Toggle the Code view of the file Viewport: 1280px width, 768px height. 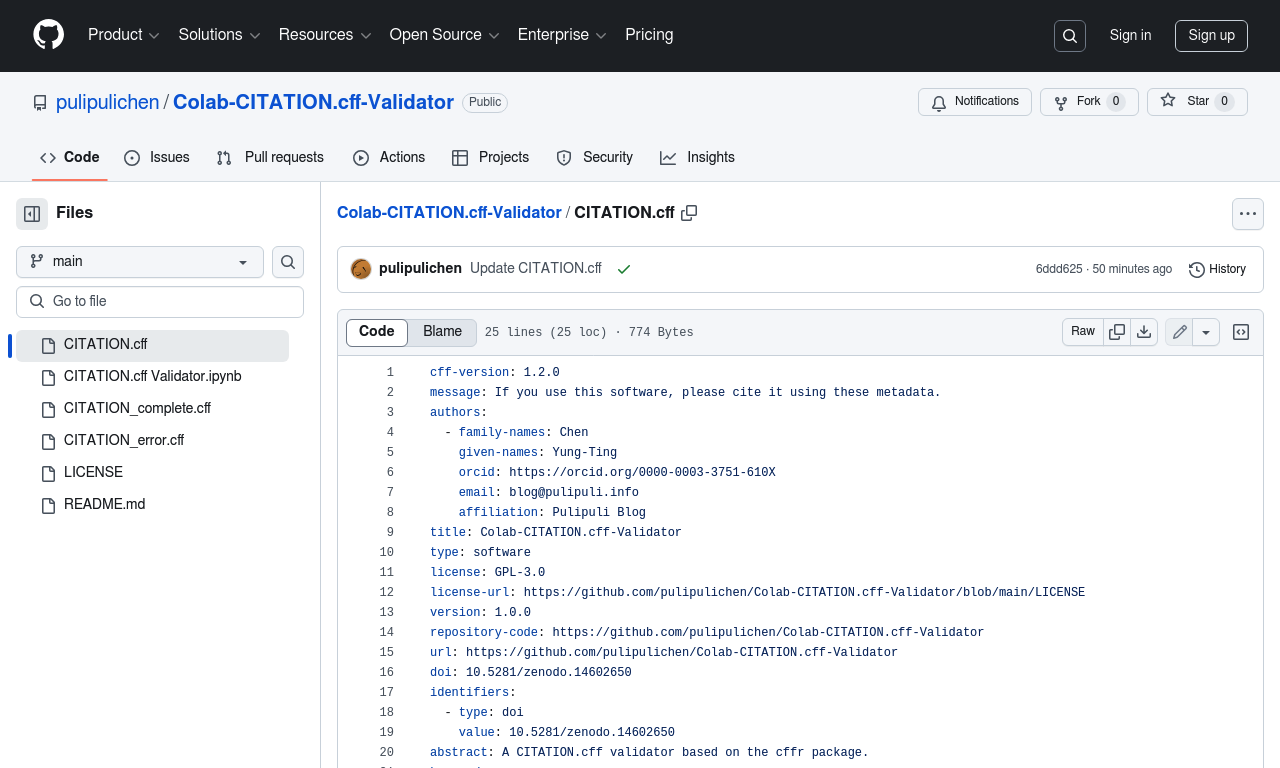pyautogui.click(x=377, y=332)
